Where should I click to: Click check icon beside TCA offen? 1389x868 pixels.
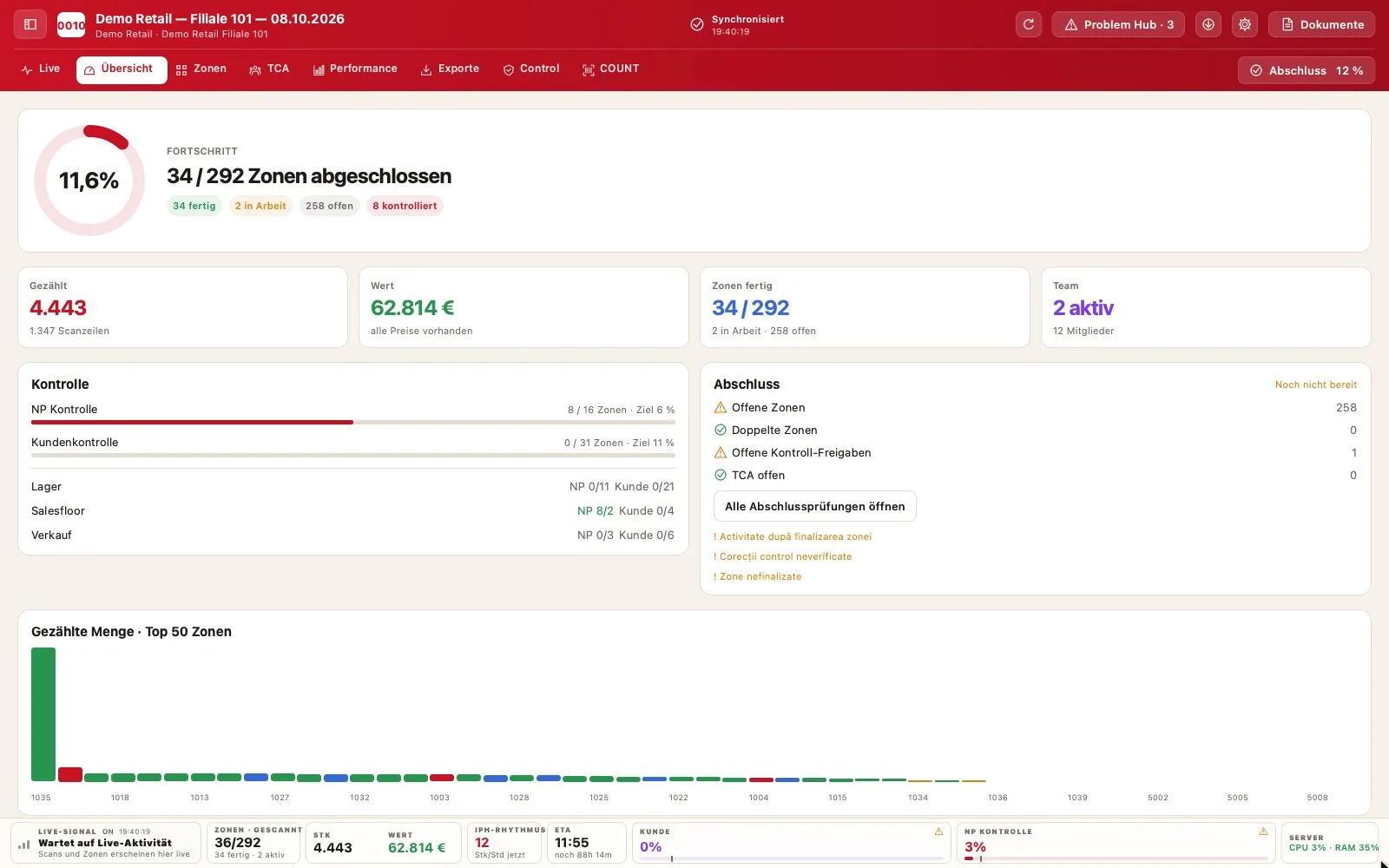721,476
